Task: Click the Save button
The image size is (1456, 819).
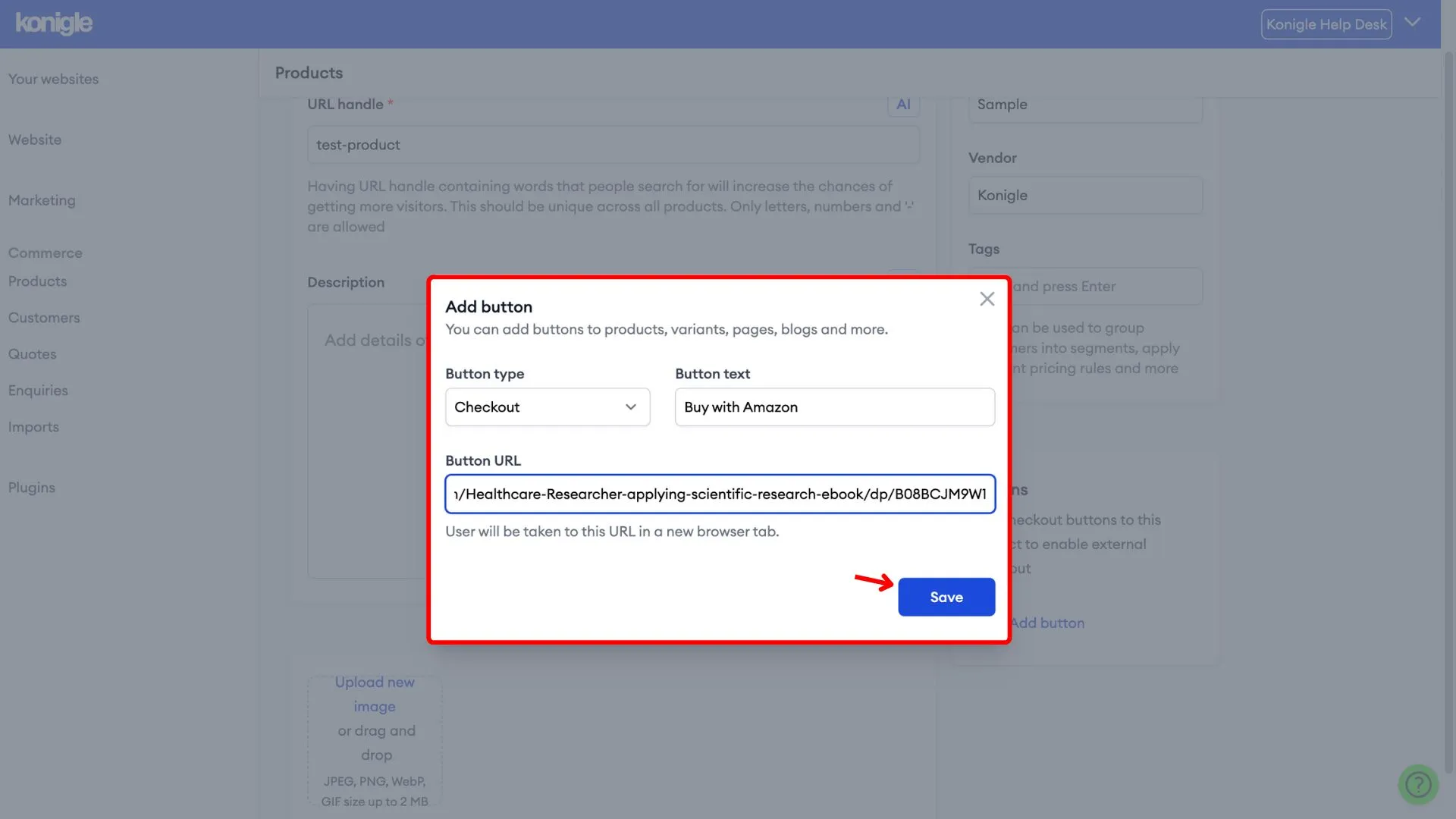Action: [946, 597]
